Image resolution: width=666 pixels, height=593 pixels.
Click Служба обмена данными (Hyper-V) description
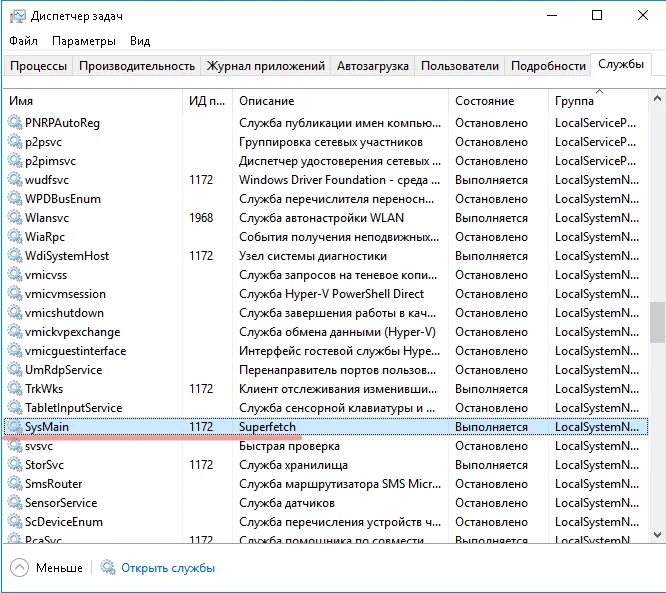pyautogui.click(x=337, y=332)
